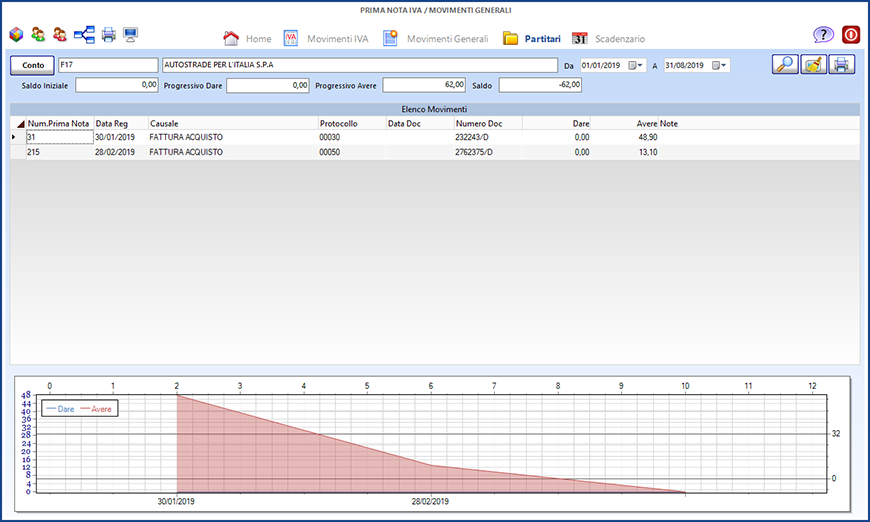Open the 'A' end date calendar dropdown
Screen dimensions: 870x522
pyautogui.click(x=722, y=65)
